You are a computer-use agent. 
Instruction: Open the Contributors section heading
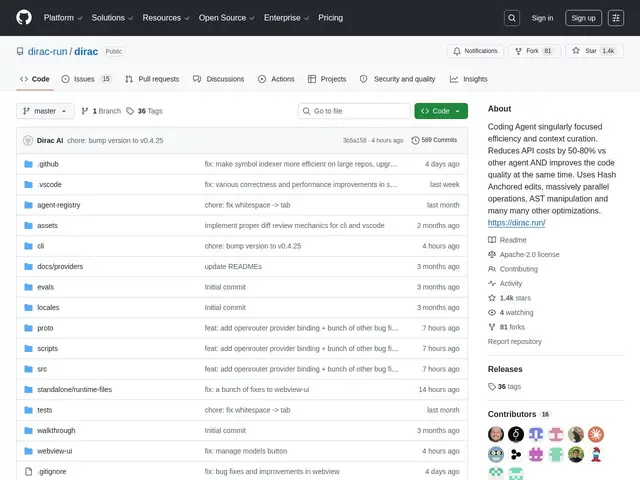point(512,414)
